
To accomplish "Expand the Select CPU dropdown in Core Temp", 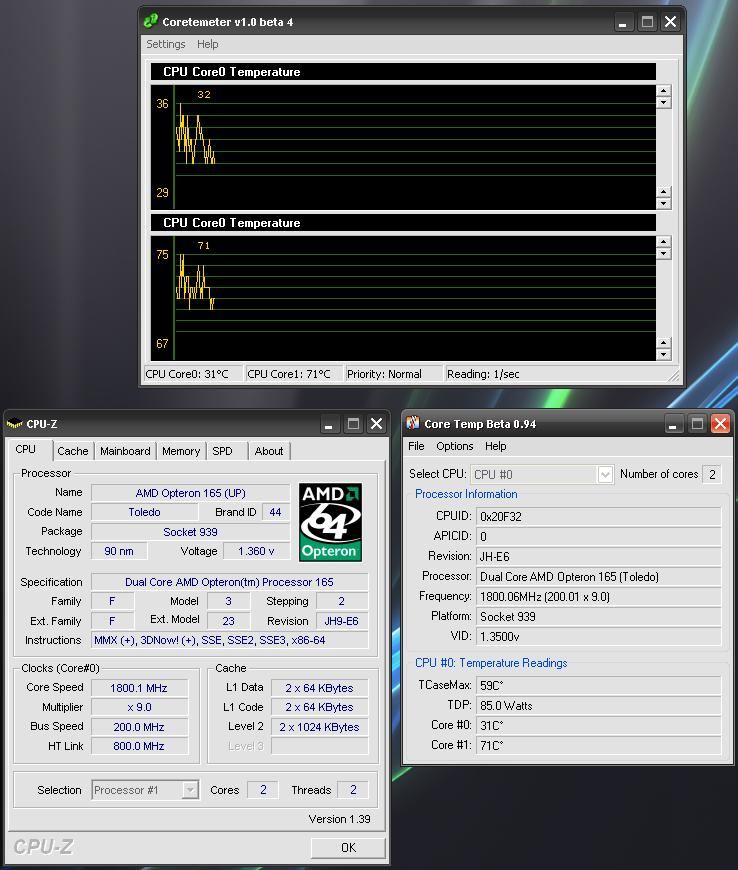I will tap(605, 474).
